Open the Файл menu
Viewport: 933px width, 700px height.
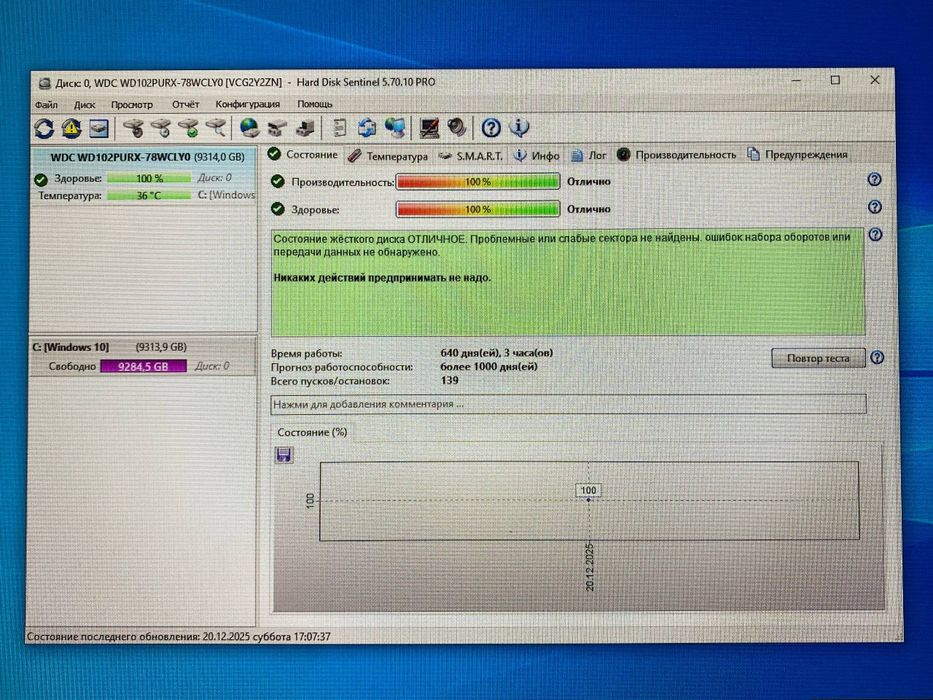[x=46, y=105]
